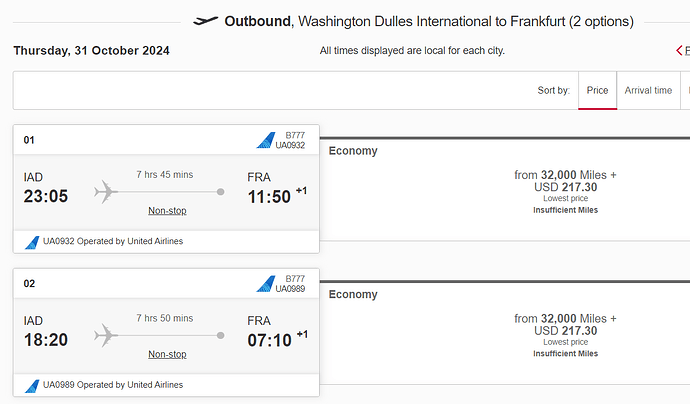The image size is (690, 404).
Task: Select flight card 01 departing 23:05
Action: (166, 189)
